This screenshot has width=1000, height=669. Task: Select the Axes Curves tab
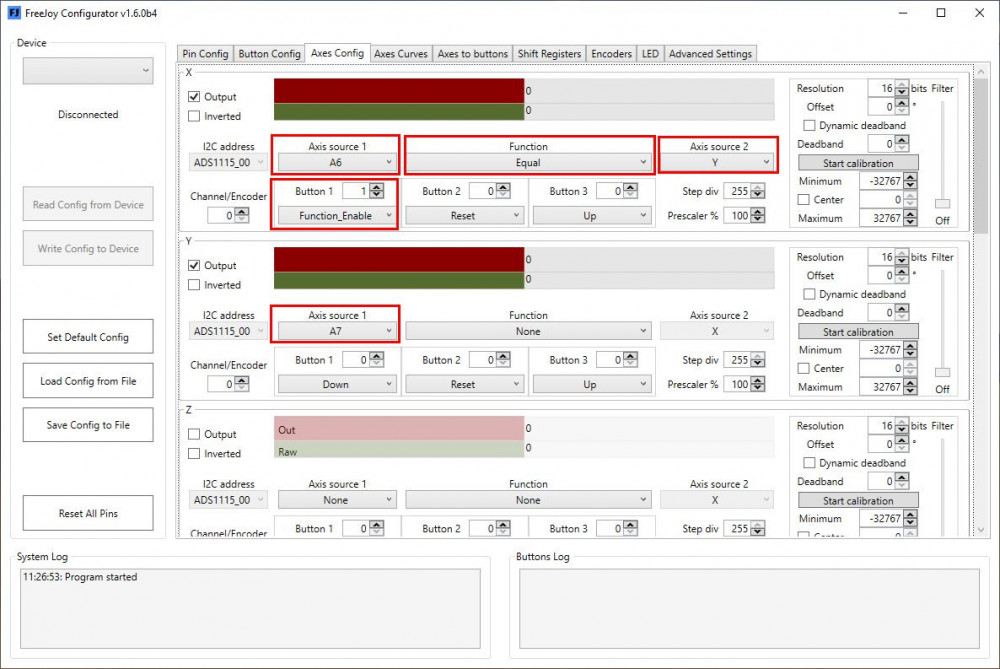pyautogui.click(x=401, y=54)
